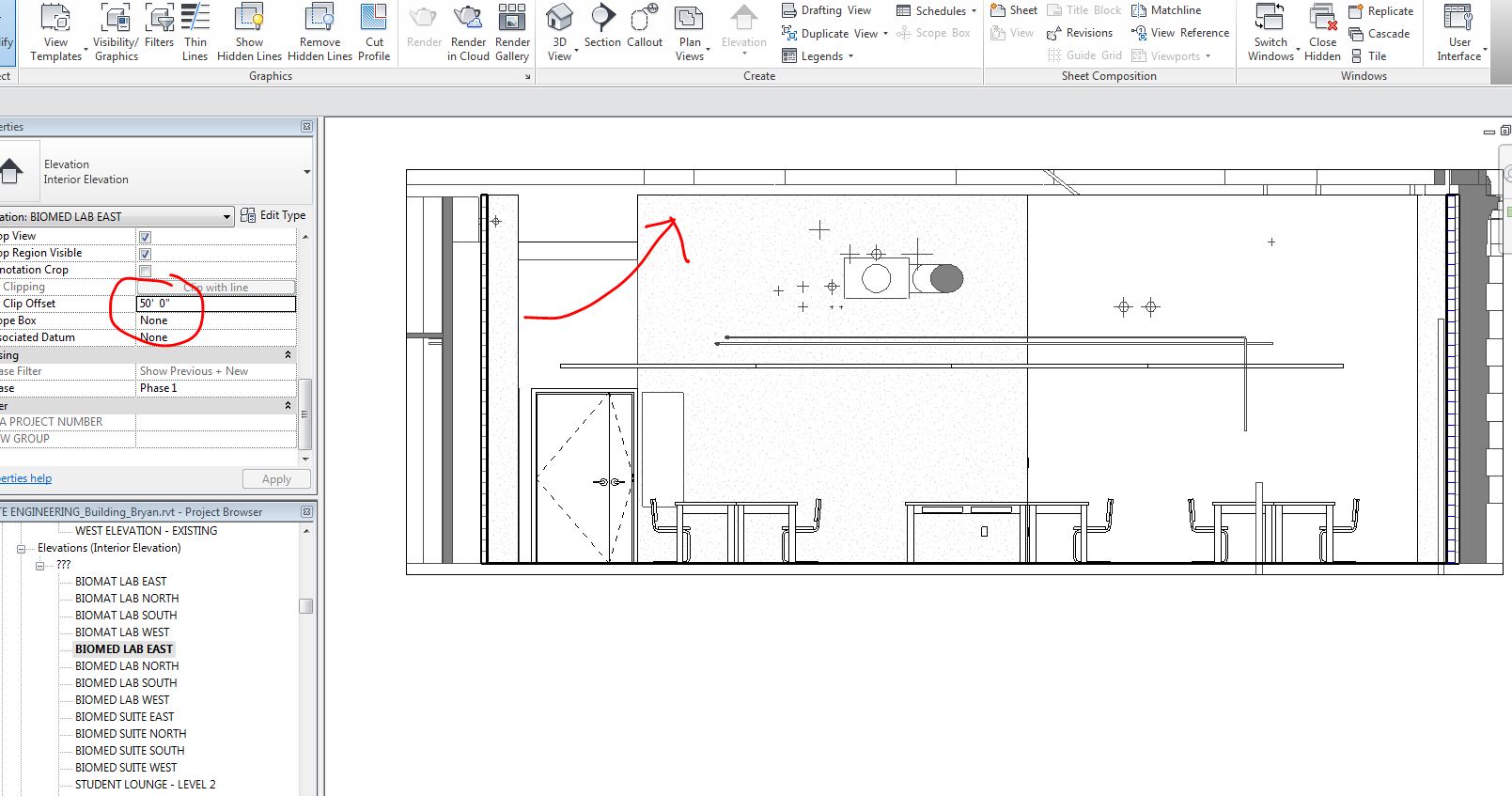Toggle the Crop View checkbox
Image resolution: width=1512 pixels, height=796 pixels.
(x=145, y=237)
